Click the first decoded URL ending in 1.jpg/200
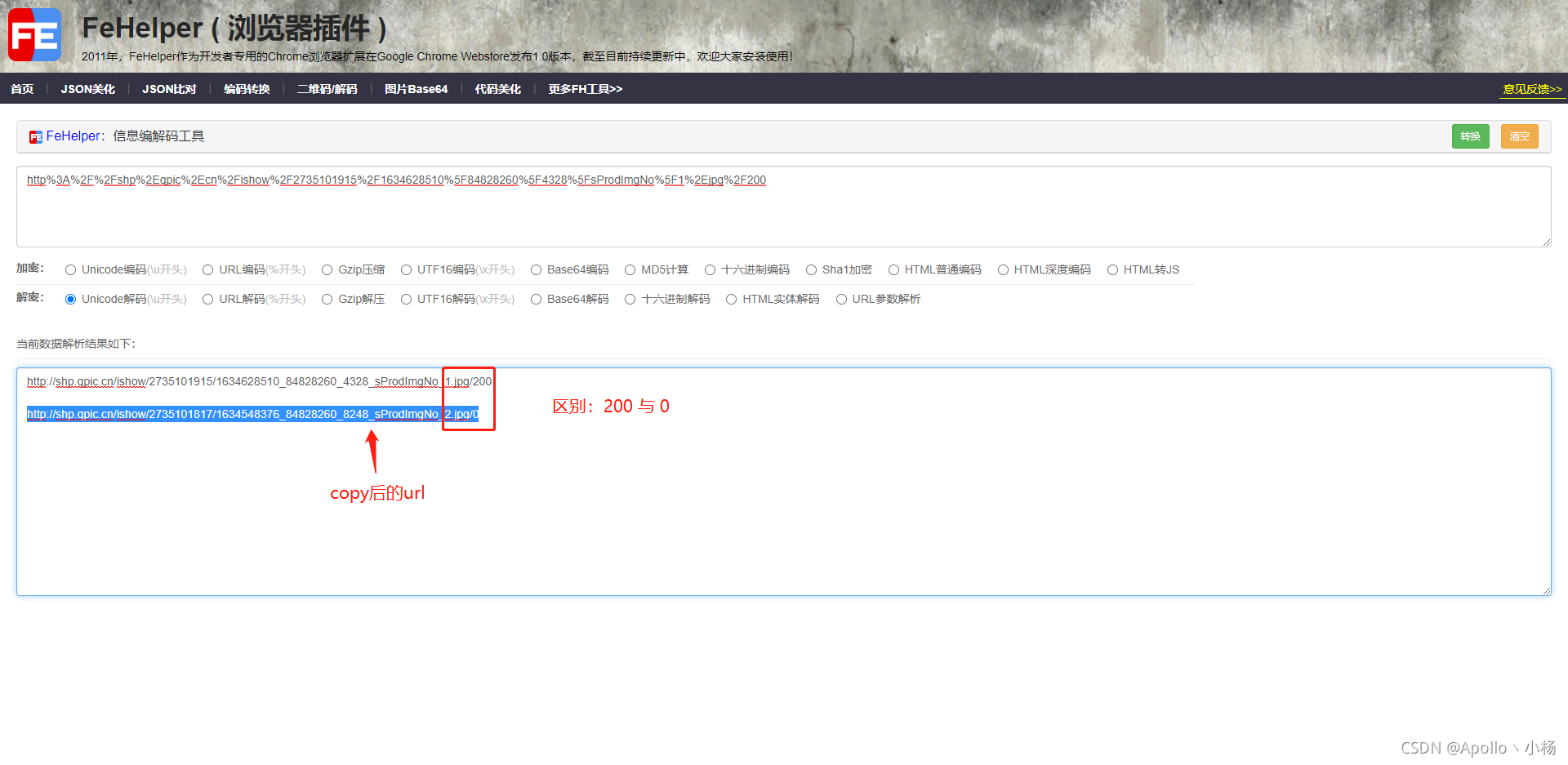1568x765 pixels. [x=260, y=381]
